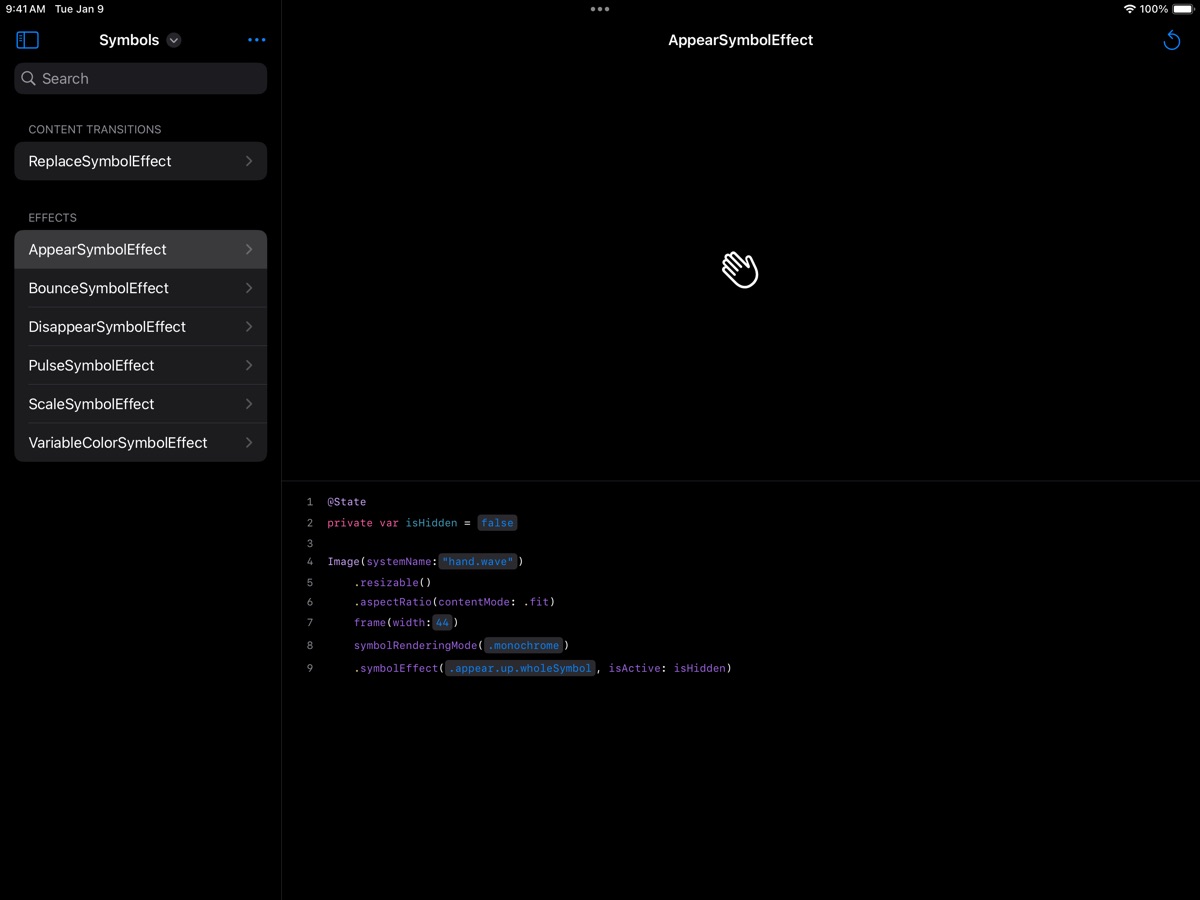Screen dimensions: 1200x900
Task: Click the Tue Jan 9 date text
Action: point(79,9)
